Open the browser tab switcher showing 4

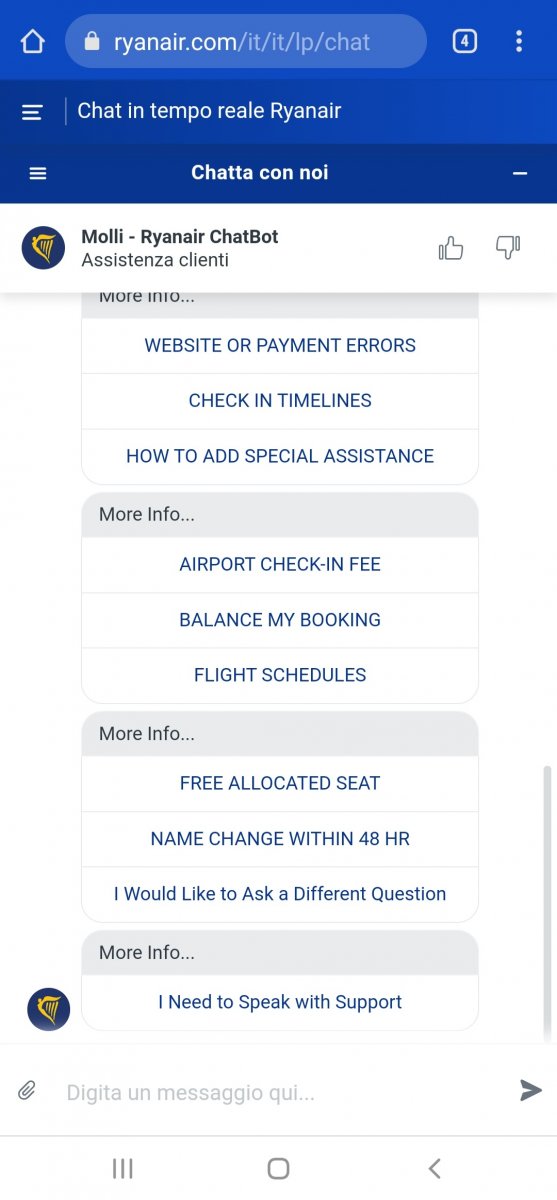[465, 41]
